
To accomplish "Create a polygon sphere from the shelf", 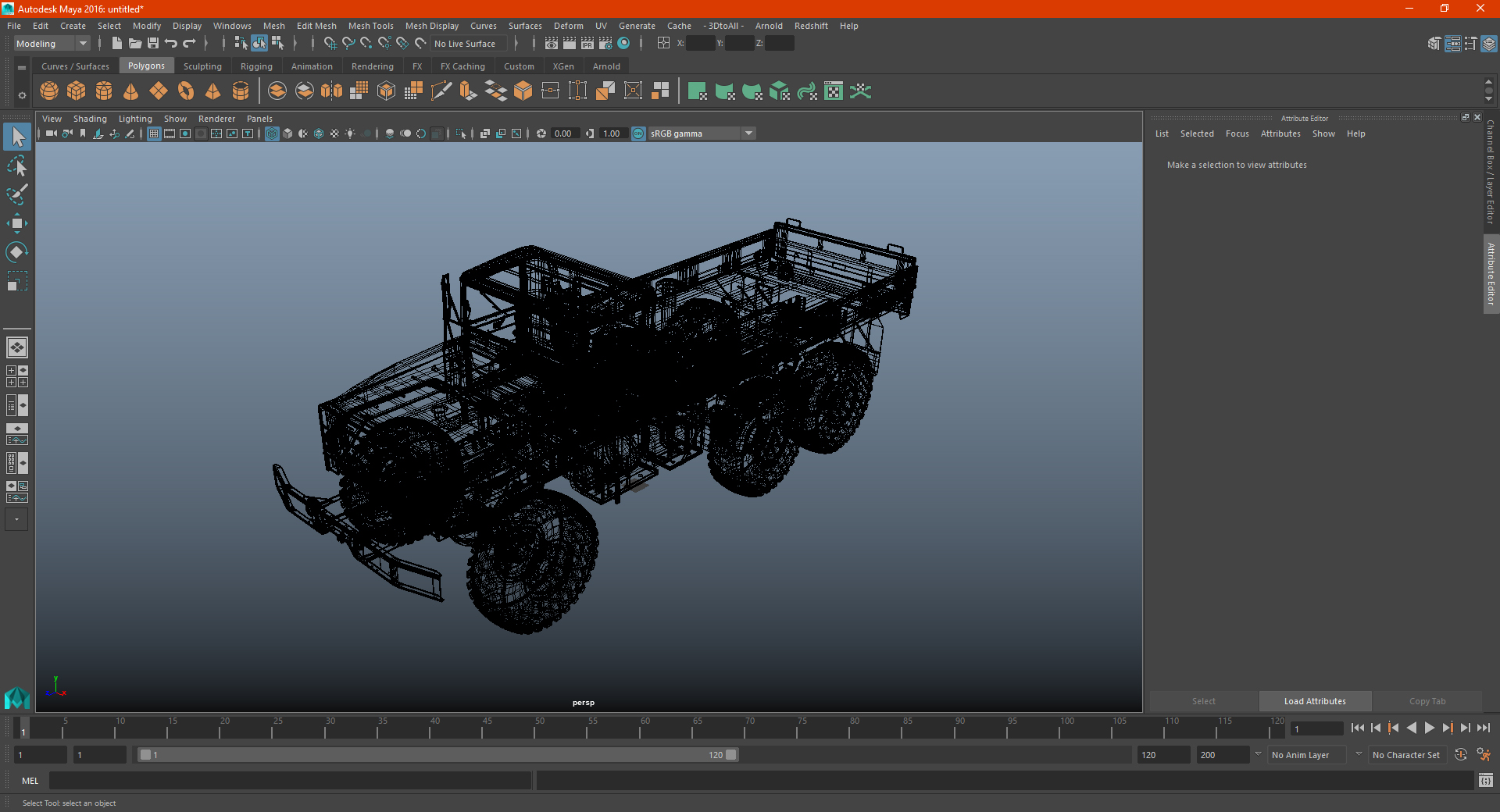I will click(49, 91).
